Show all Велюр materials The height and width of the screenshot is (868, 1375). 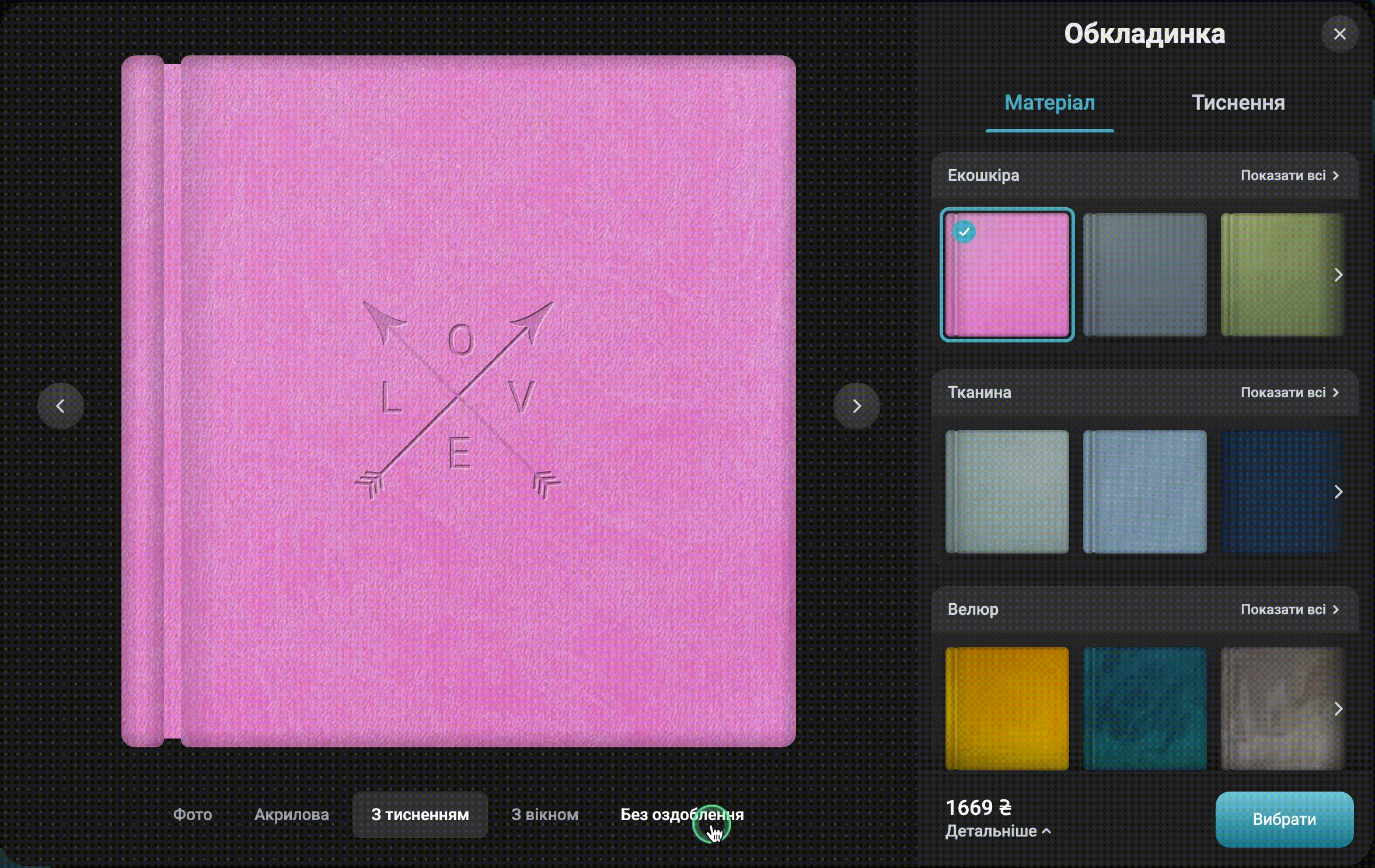coord(1289,610)
